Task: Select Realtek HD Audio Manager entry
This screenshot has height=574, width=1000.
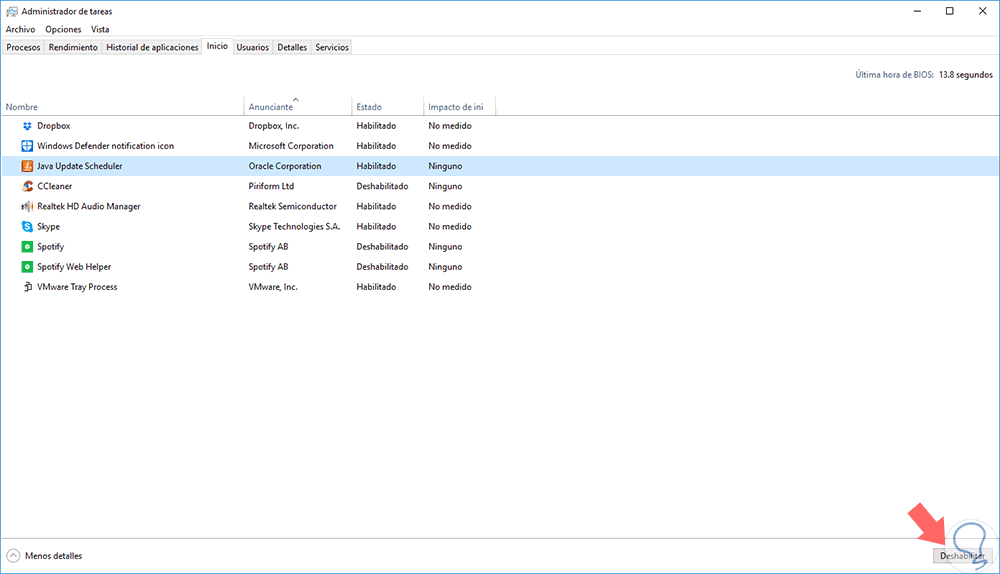Action: 89,207
